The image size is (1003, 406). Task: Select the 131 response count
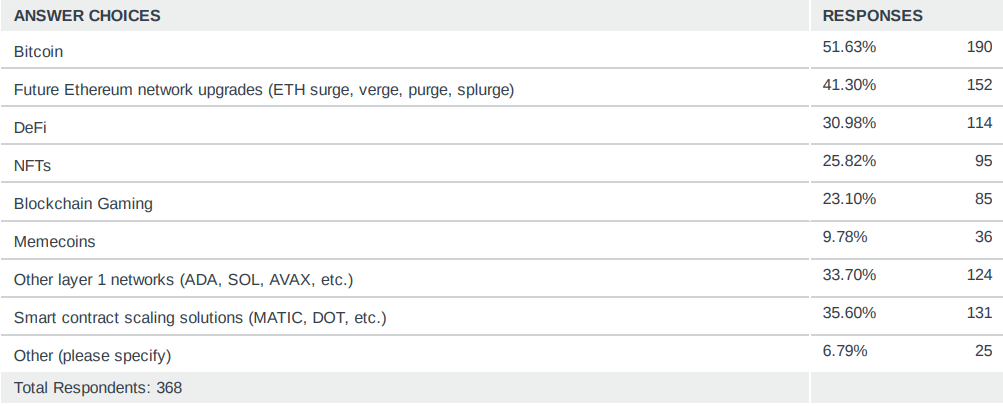979,313
